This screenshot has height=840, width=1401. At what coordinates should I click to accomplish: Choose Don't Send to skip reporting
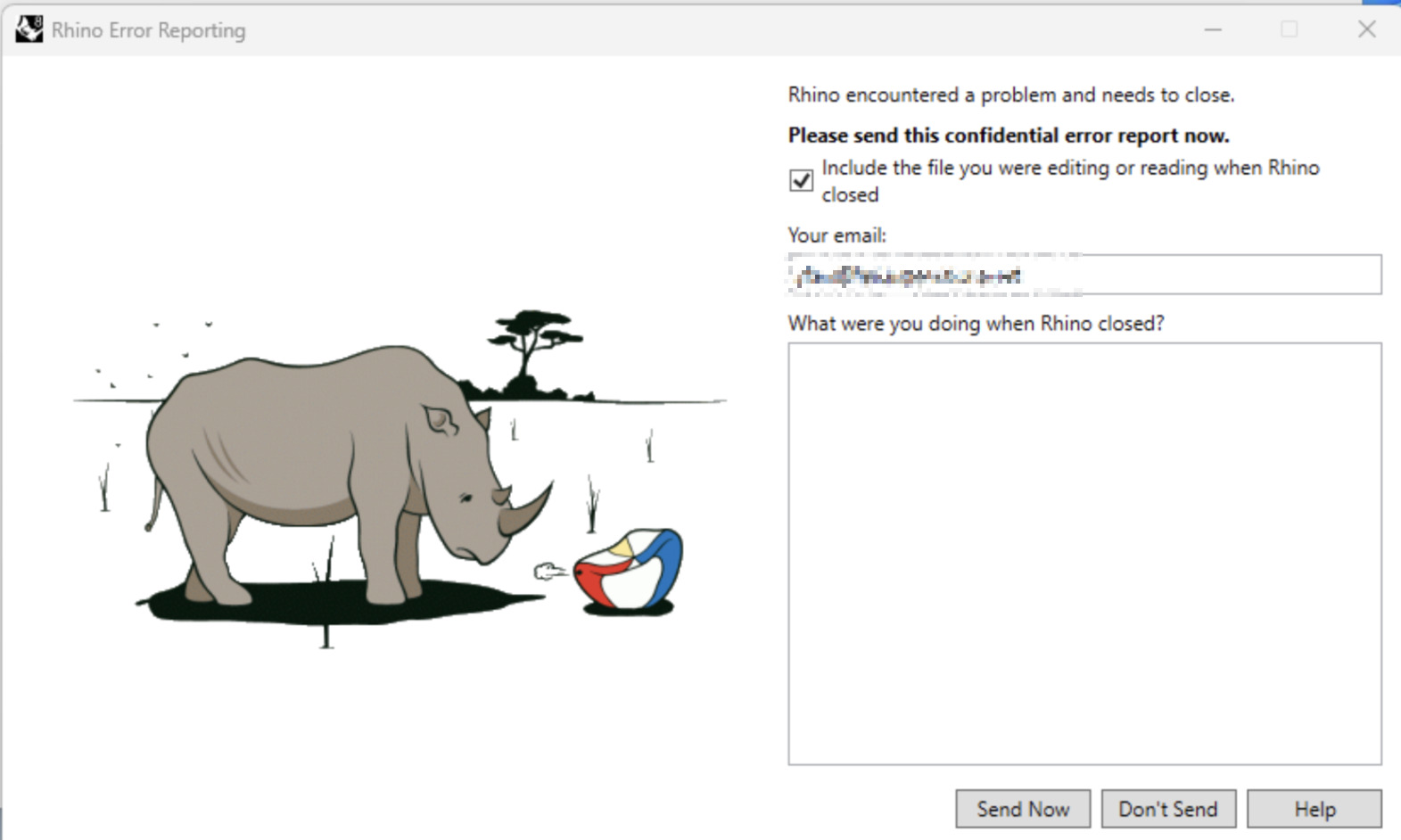click(x=1168, y=809)
